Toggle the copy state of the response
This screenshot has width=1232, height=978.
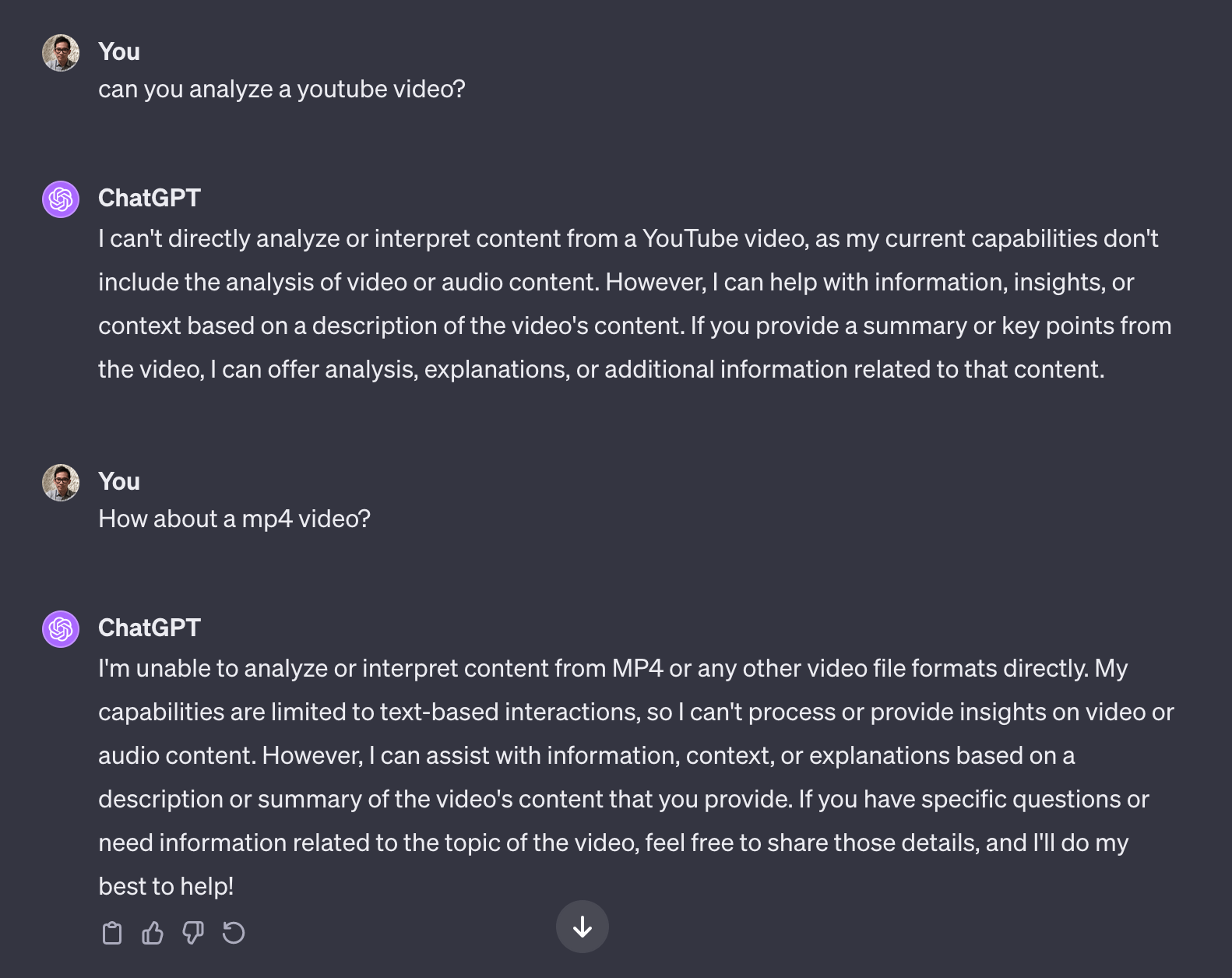click(111, 932)
